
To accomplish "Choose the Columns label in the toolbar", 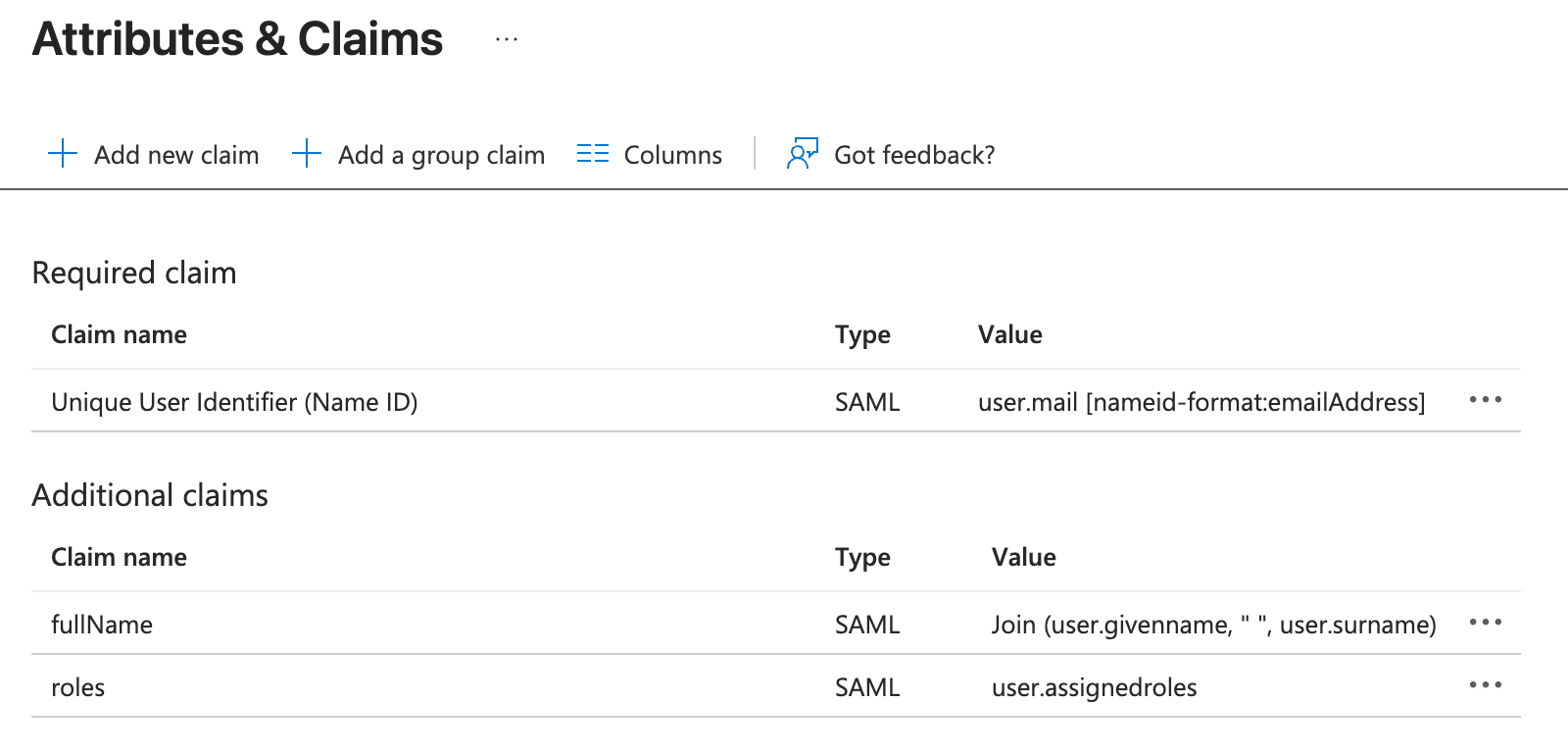I will click(x=672, y=155).
